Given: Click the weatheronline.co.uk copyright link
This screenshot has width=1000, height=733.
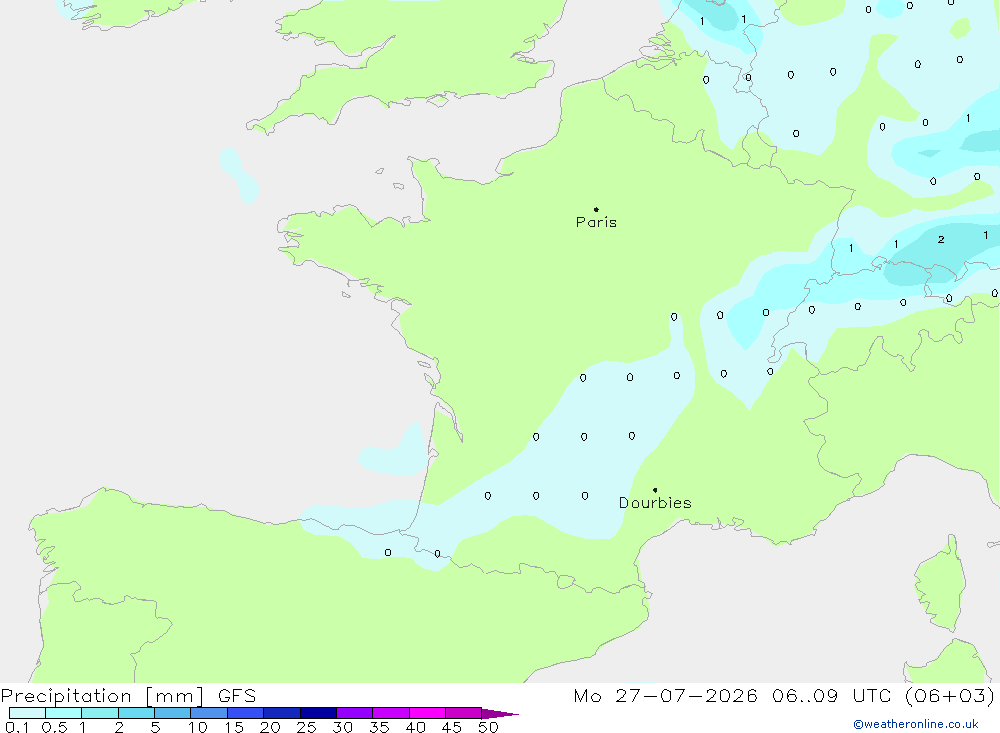Looking at the screenshot, I should pos(916,724).
